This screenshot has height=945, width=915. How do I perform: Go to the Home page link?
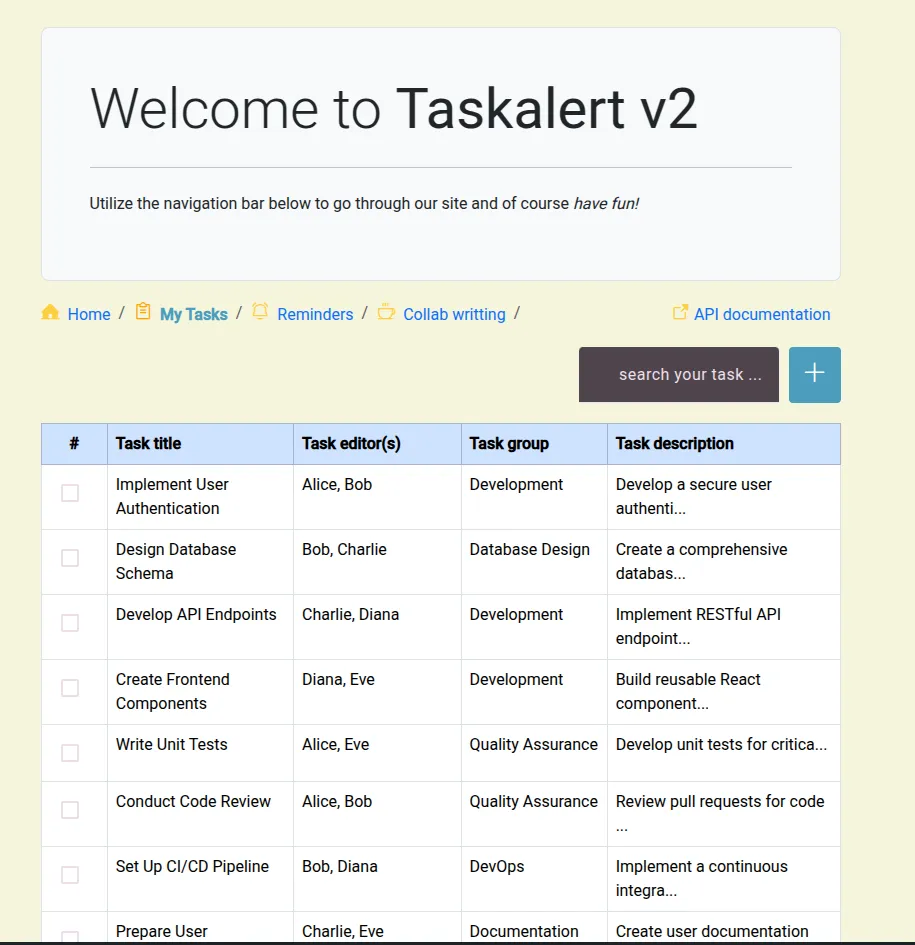(x=89, y=314)
